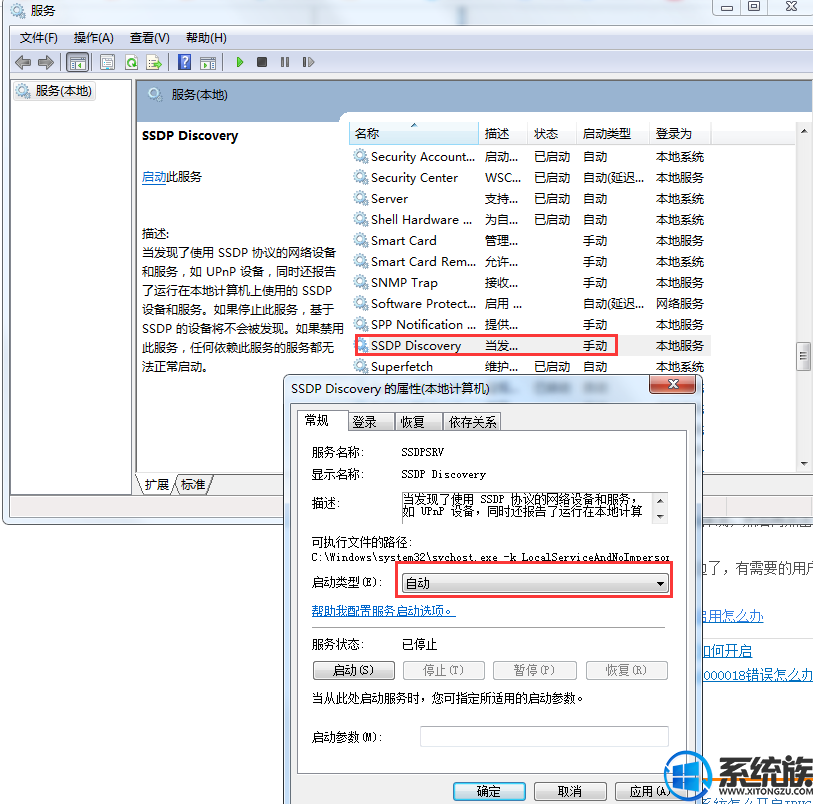Click the Forward arrow in Services toolbar

[x=46, y=63]
